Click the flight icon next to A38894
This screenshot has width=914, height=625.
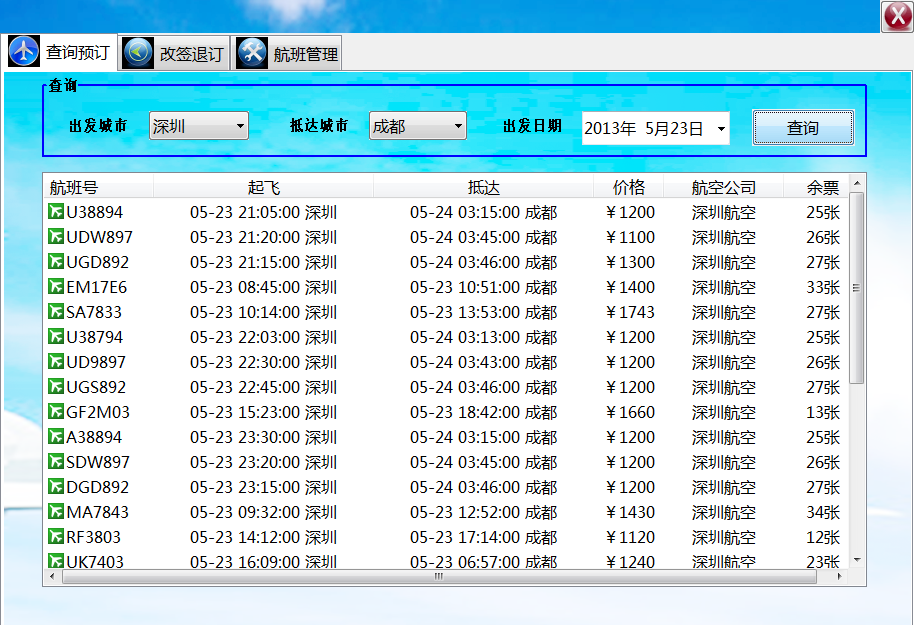pyautogui.click(x=56, y=437)
